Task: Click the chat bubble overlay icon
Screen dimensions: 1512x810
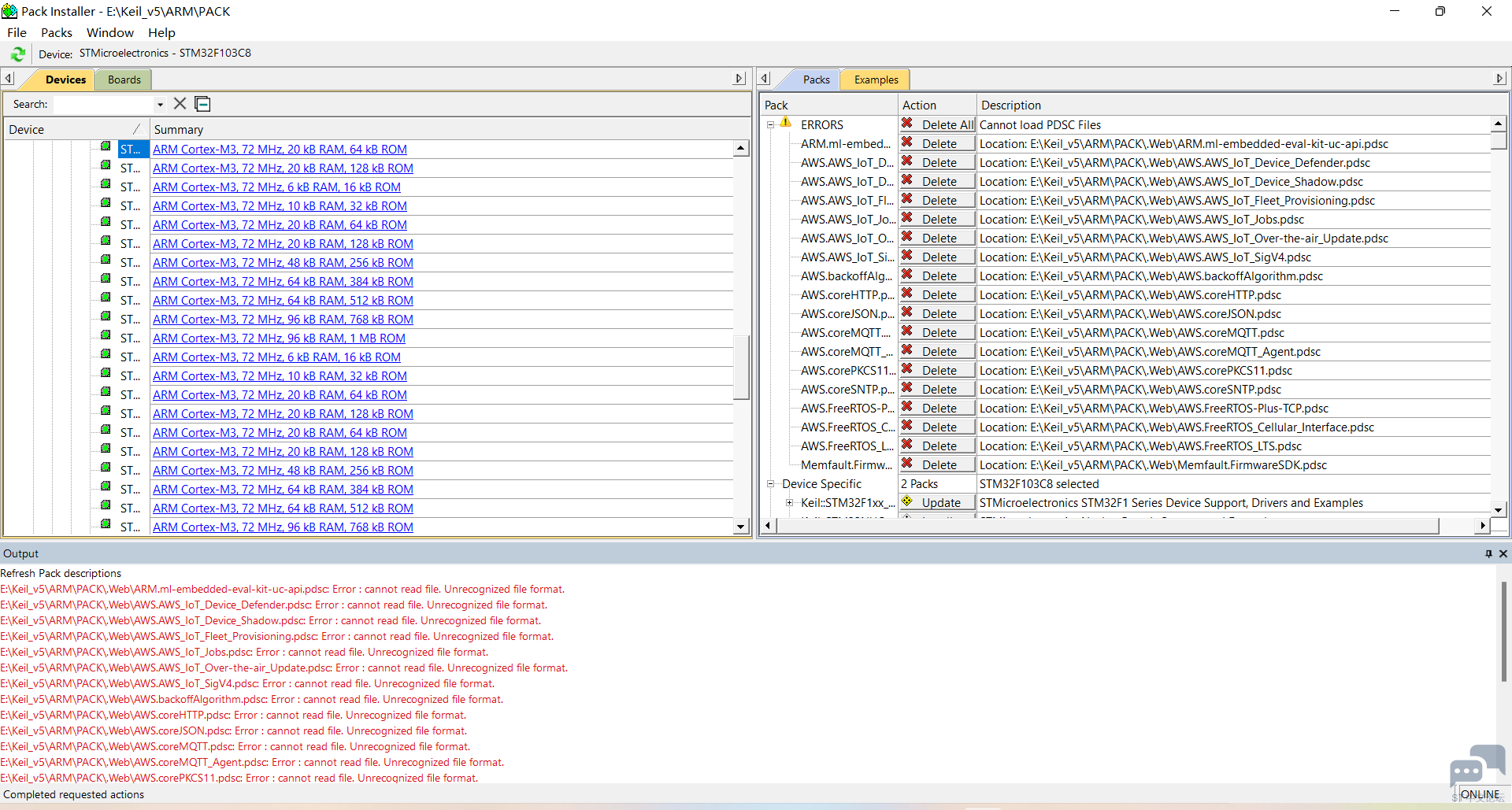Action: click(x=1476, y=765)
